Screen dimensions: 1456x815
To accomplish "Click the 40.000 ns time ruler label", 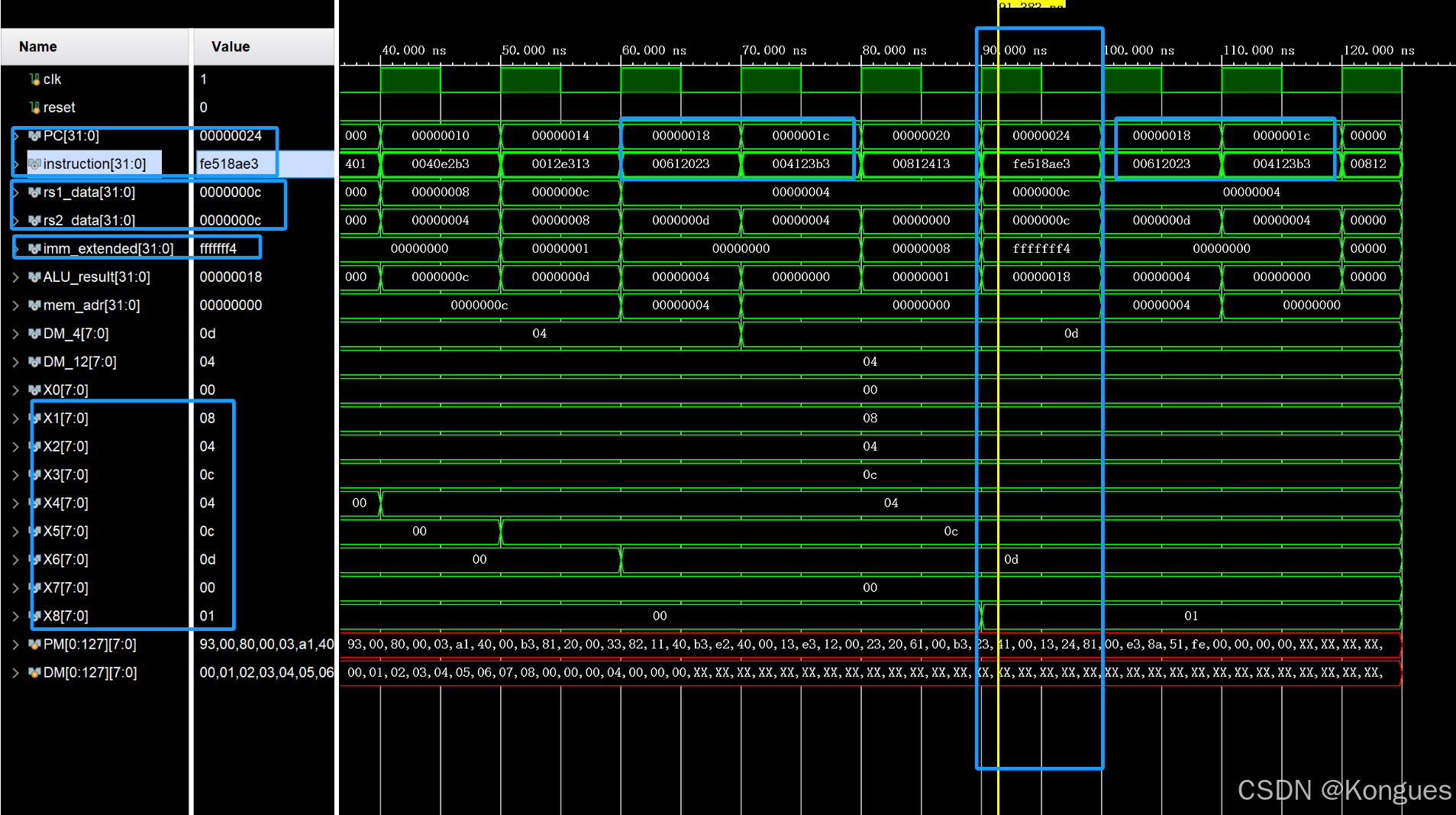I will [x=414, y=50].
